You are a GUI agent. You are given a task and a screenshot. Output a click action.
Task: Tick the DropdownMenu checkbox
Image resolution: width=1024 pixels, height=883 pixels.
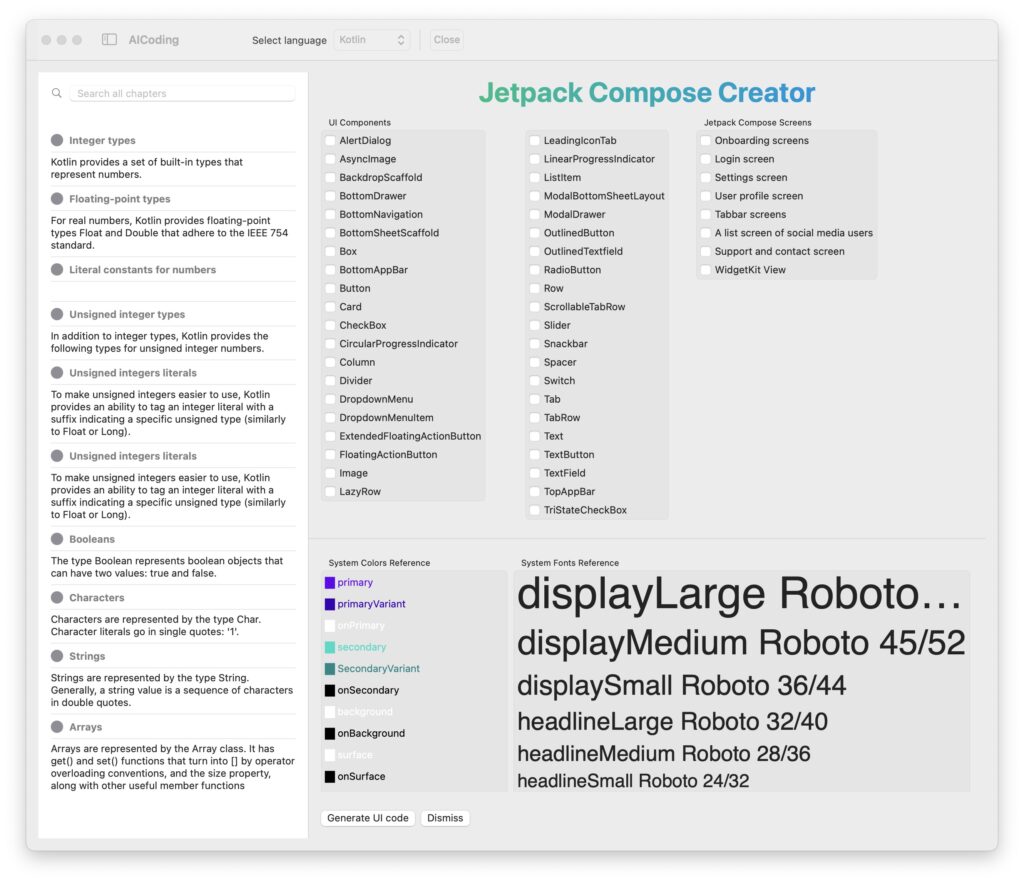coord(330,399)
